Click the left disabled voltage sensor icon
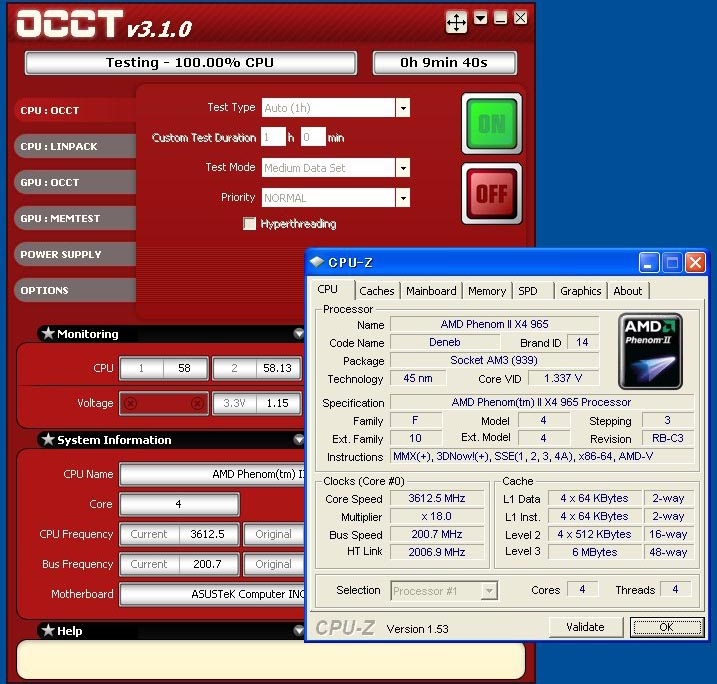The height and width of the screenshot is (684, 717). [130, 403]
